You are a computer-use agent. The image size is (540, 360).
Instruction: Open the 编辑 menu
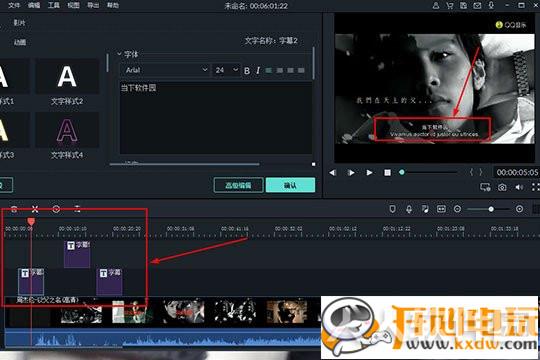pos(34,5)
